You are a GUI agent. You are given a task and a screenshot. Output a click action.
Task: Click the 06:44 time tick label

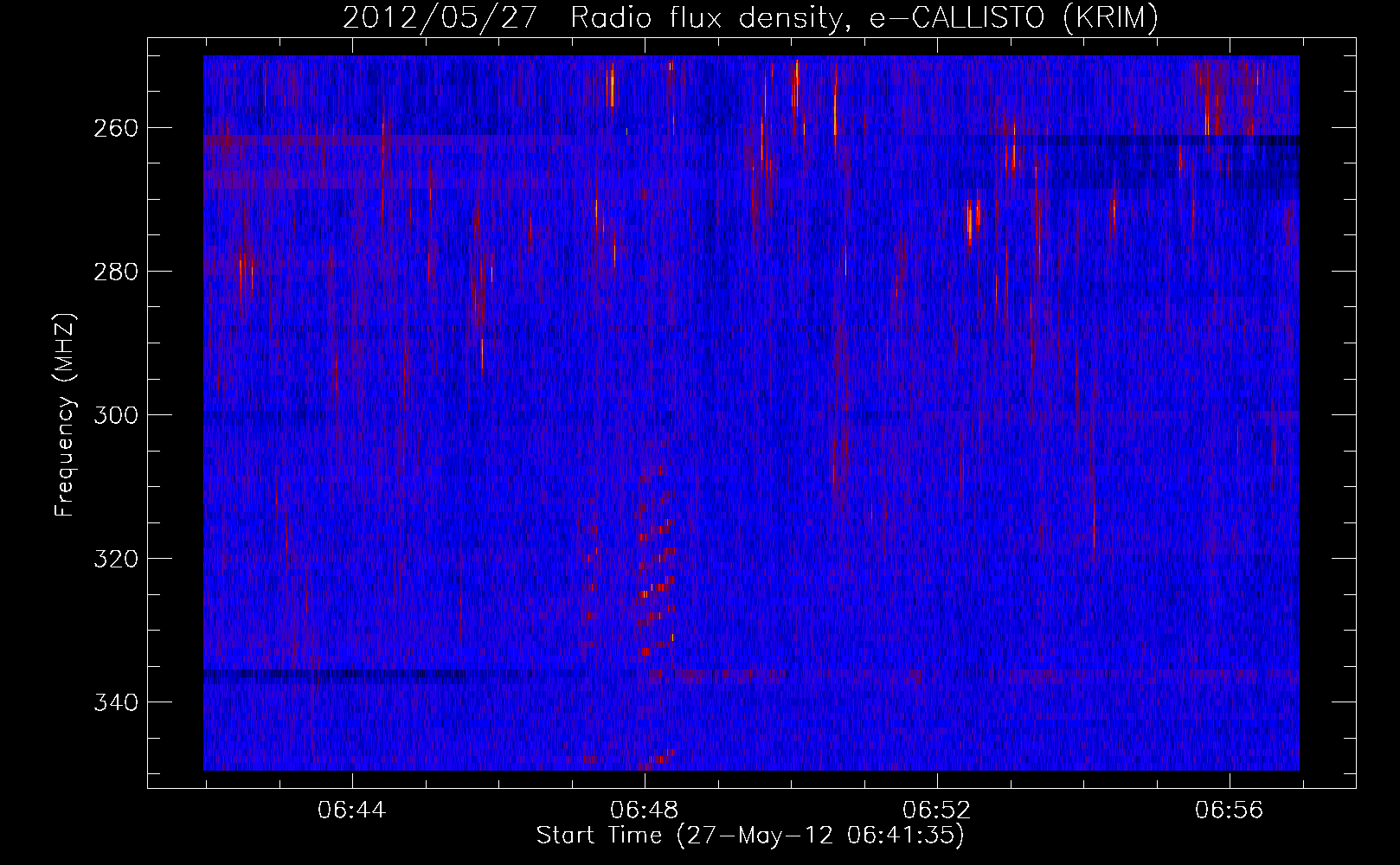click(351, 811)
